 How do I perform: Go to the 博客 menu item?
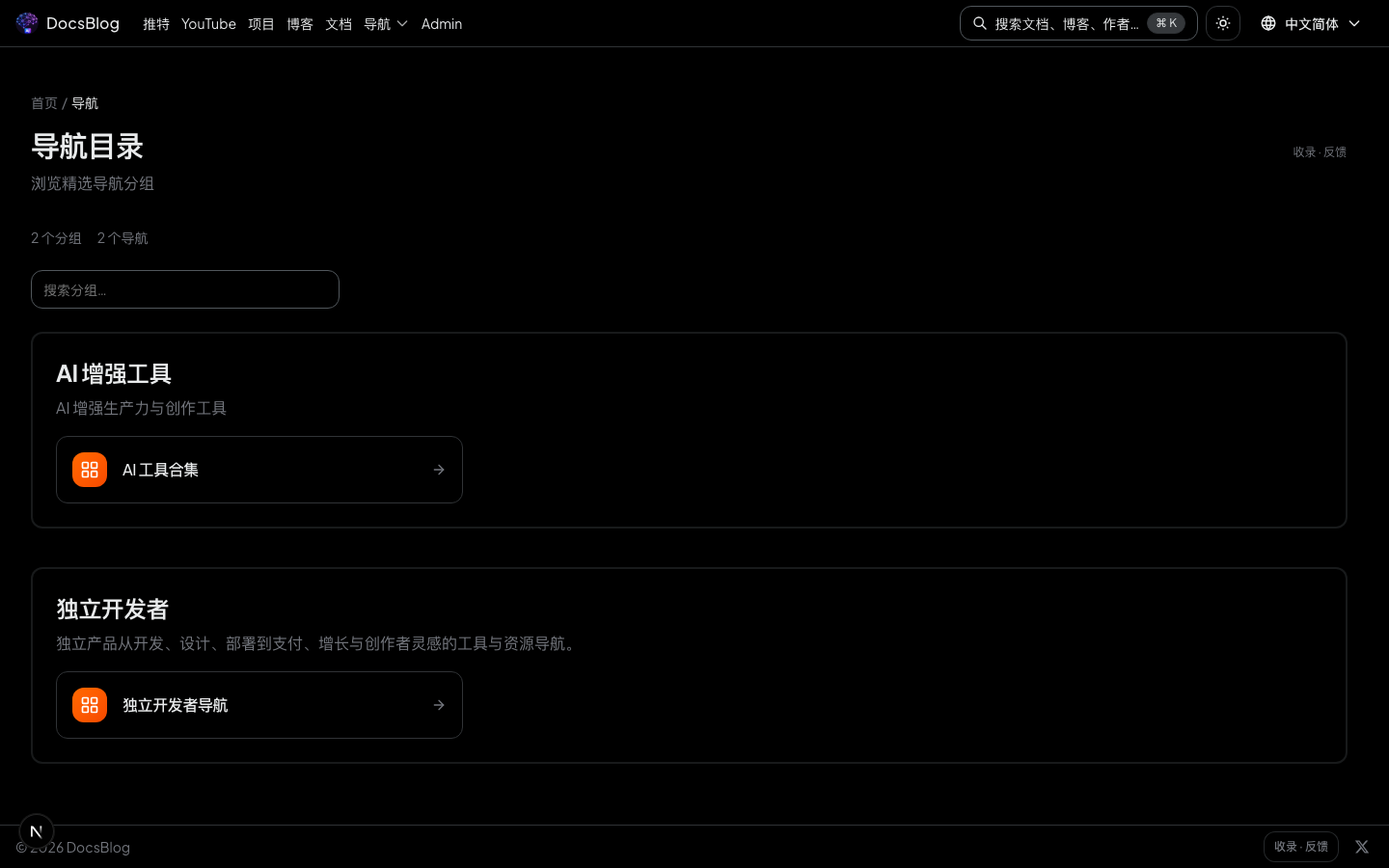coord(300,24)
